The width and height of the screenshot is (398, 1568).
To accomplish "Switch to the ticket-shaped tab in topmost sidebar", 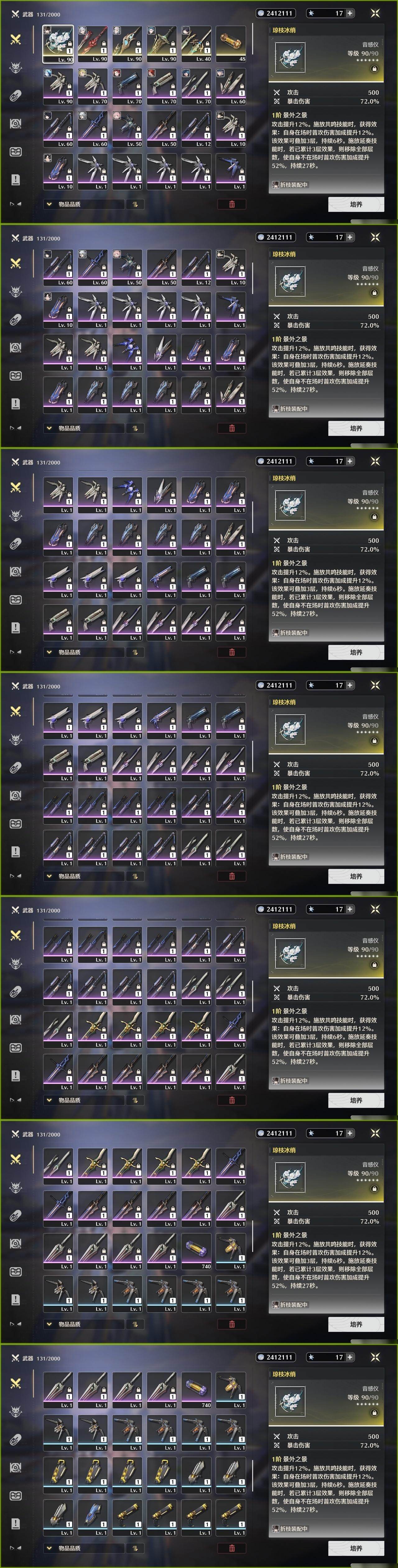I will coord(16,151).
